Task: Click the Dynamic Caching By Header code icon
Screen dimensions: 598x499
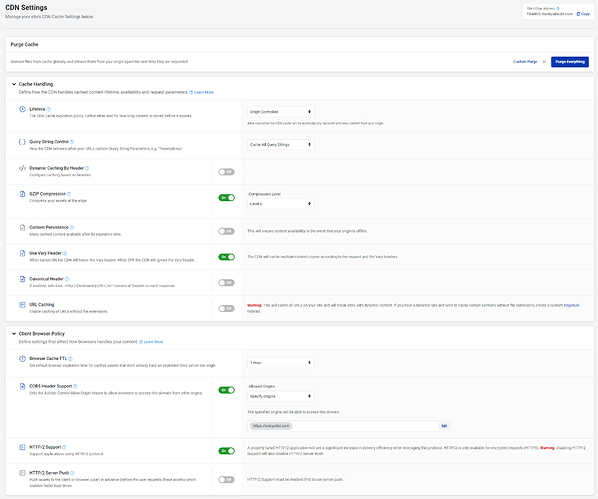Action: click(x=23, y=168)
